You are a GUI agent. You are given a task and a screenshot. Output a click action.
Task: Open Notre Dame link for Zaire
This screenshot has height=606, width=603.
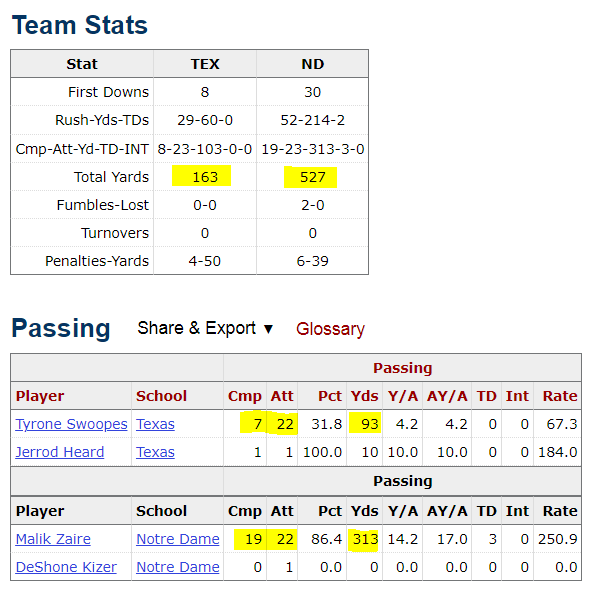pyautogui.click(x=177, y=539)
